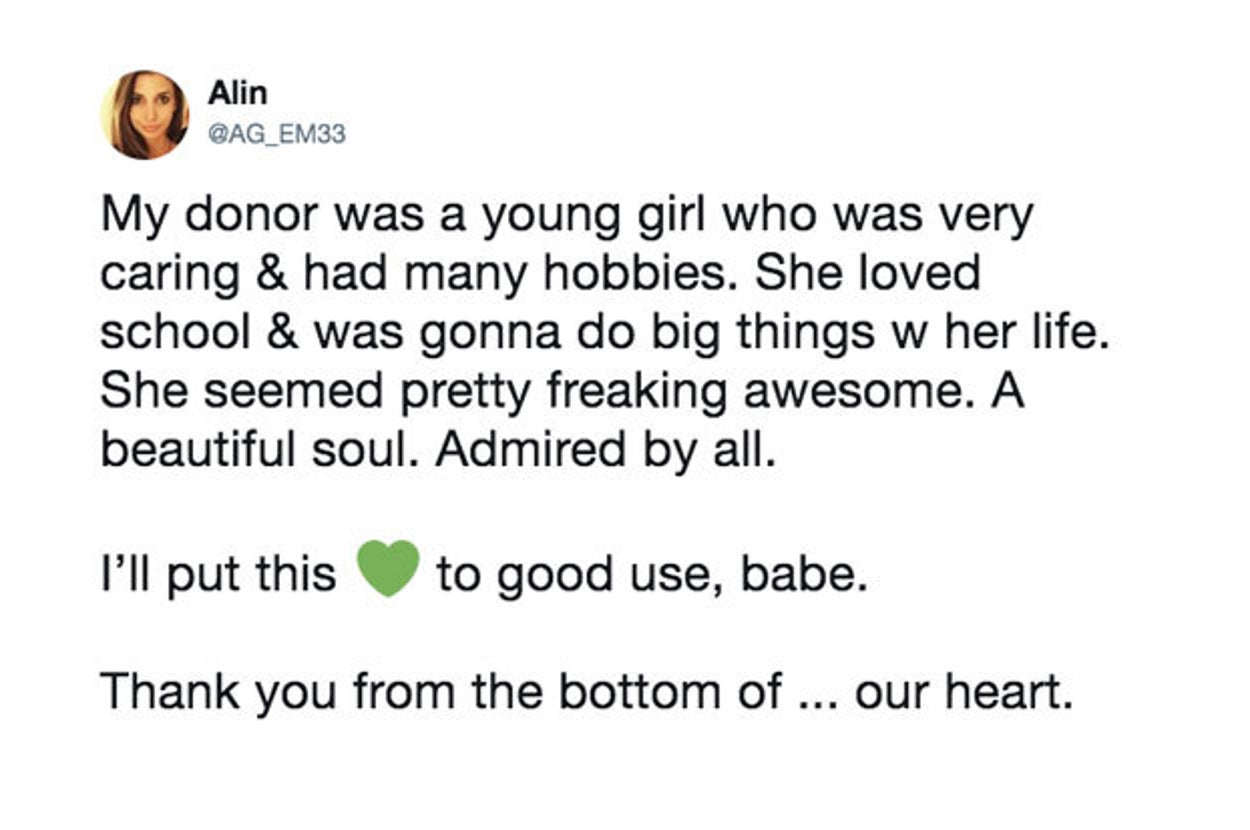Click the text "I'll put this"
The width and height of the screenshot is (1250, 830).
tap(218, 575)
